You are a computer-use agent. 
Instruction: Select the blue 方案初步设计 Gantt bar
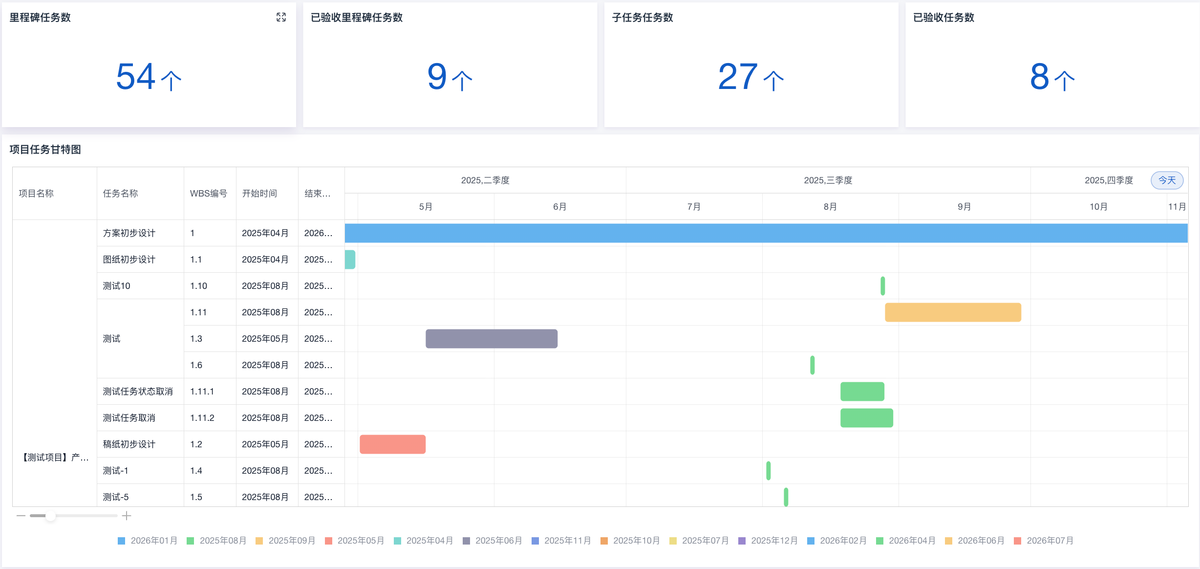tap(766, 233)
